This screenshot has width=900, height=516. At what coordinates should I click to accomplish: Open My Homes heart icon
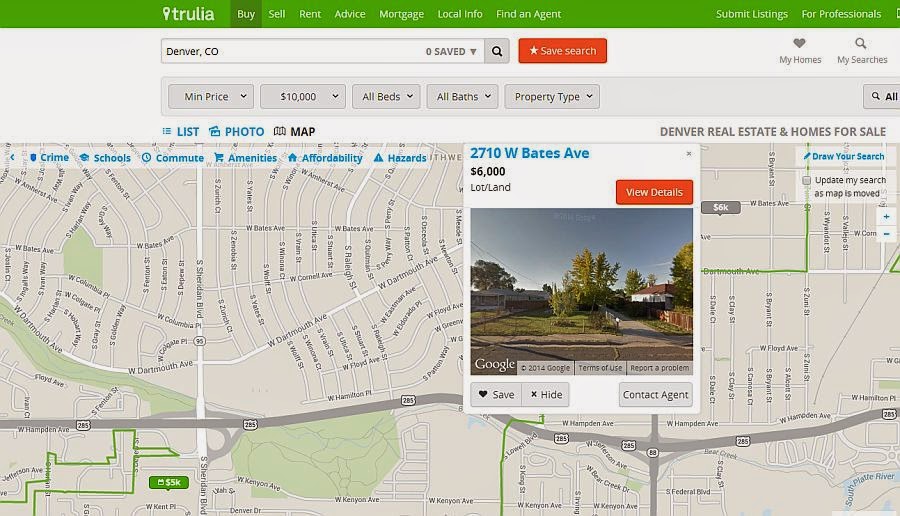pyautogui.click(x=800, y=43)
